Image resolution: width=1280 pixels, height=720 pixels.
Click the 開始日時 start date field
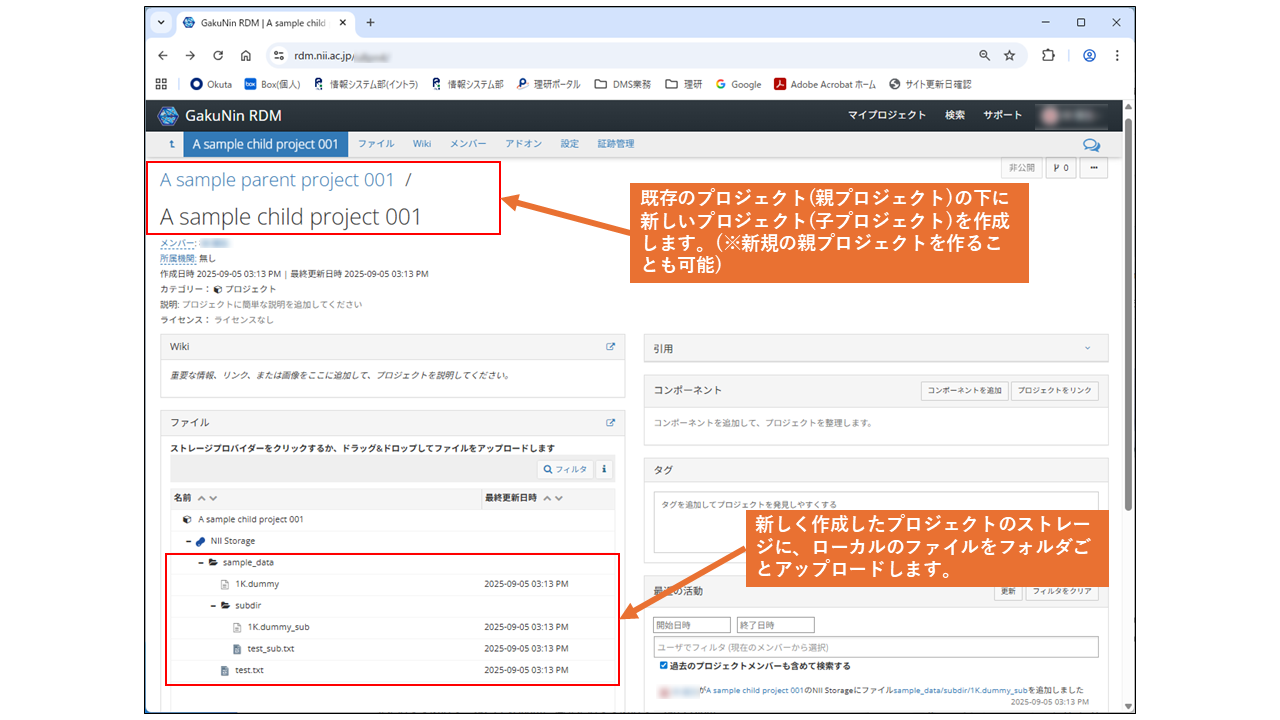click(x=692, y=625)
